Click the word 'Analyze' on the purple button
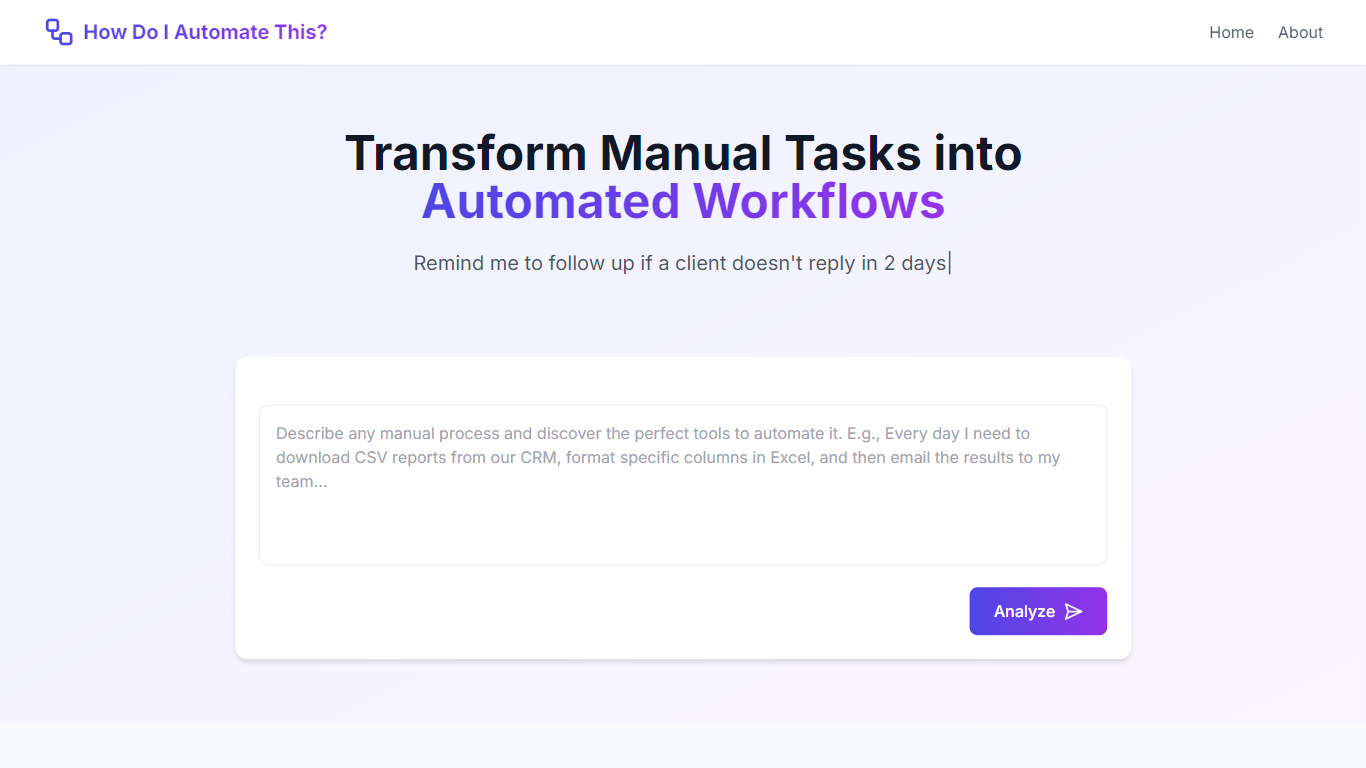1366x768 pixels. (1024, 611)
